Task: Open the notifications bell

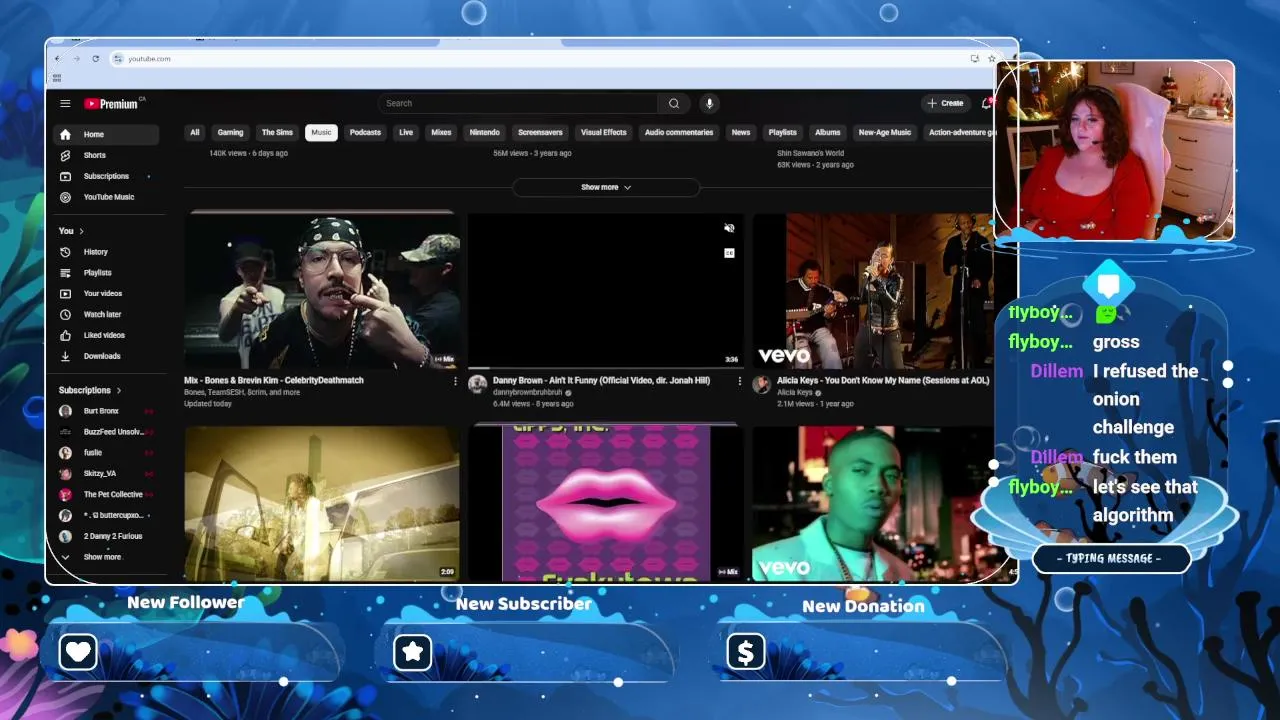Action: (x=986, y=103)
